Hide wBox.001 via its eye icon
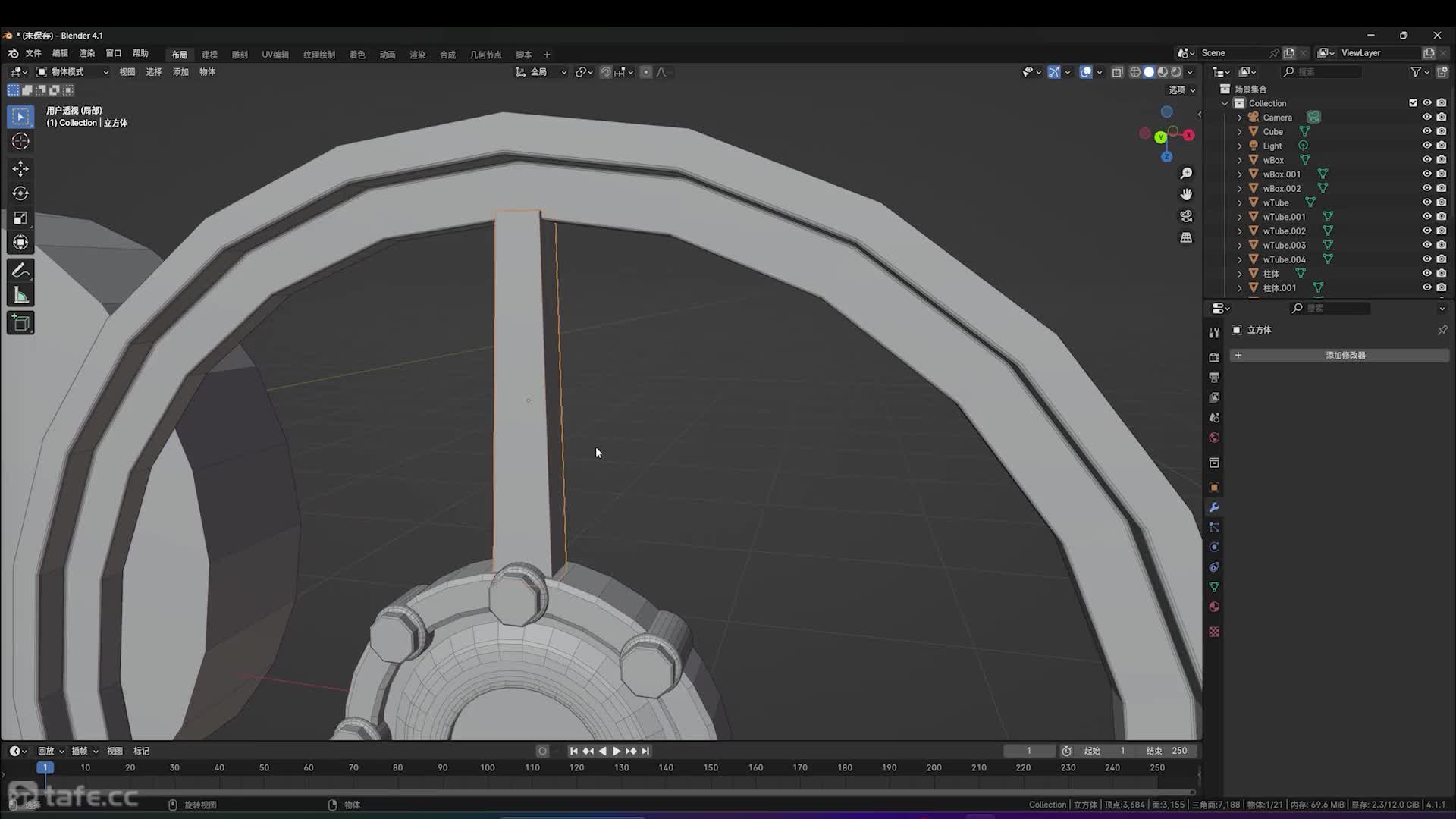The width and height of the screenshot is (1456, 819). [x=1426, y=174]
